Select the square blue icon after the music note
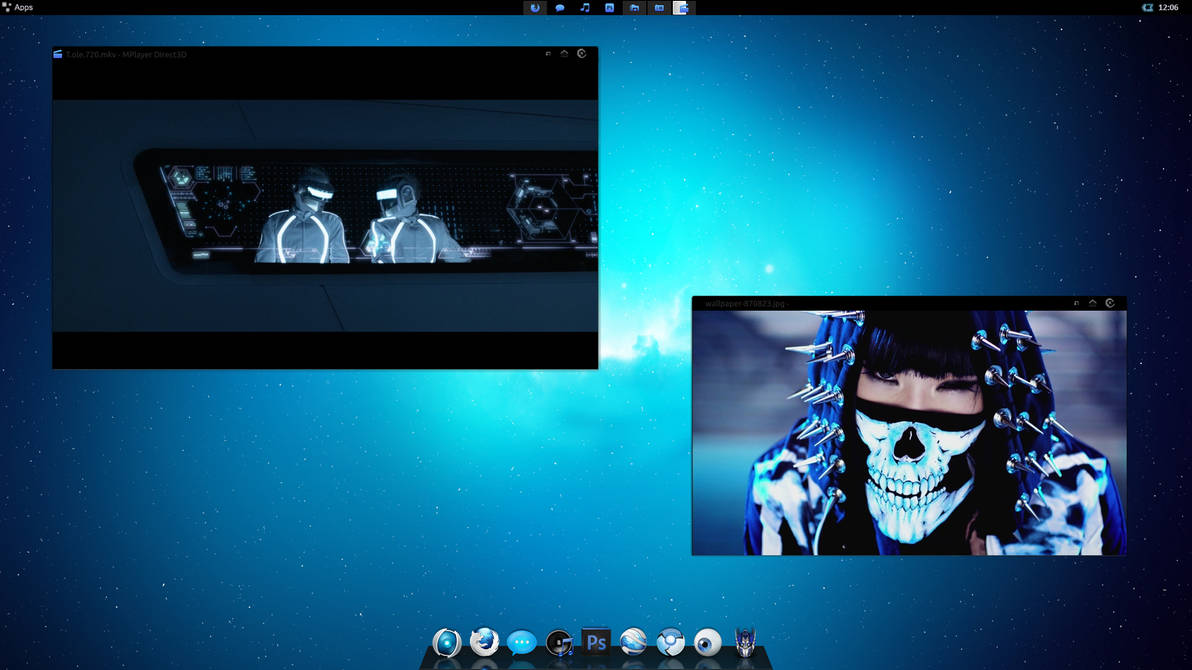 [609, 8]
